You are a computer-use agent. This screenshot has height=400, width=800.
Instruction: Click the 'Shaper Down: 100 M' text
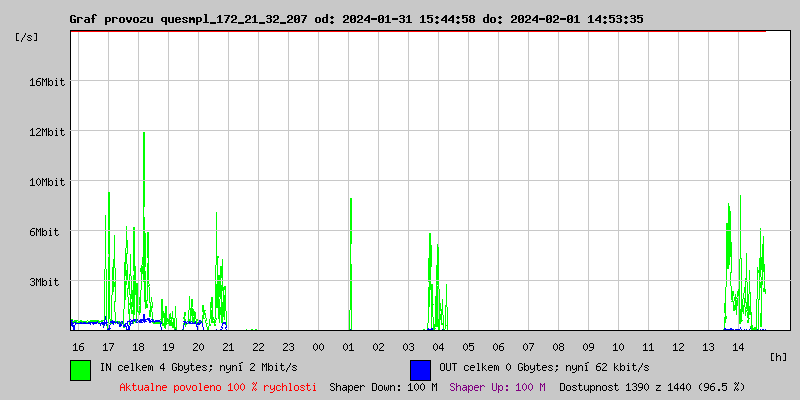coord(383,387)
